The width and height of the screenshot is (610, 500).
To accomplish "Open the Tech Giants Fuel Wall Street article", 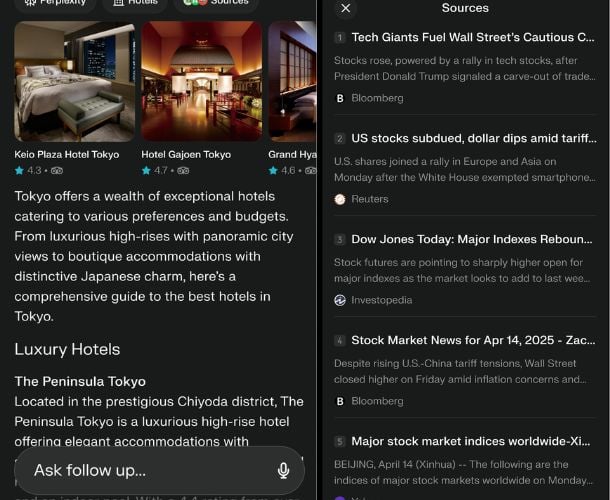I will pos(473,37).
